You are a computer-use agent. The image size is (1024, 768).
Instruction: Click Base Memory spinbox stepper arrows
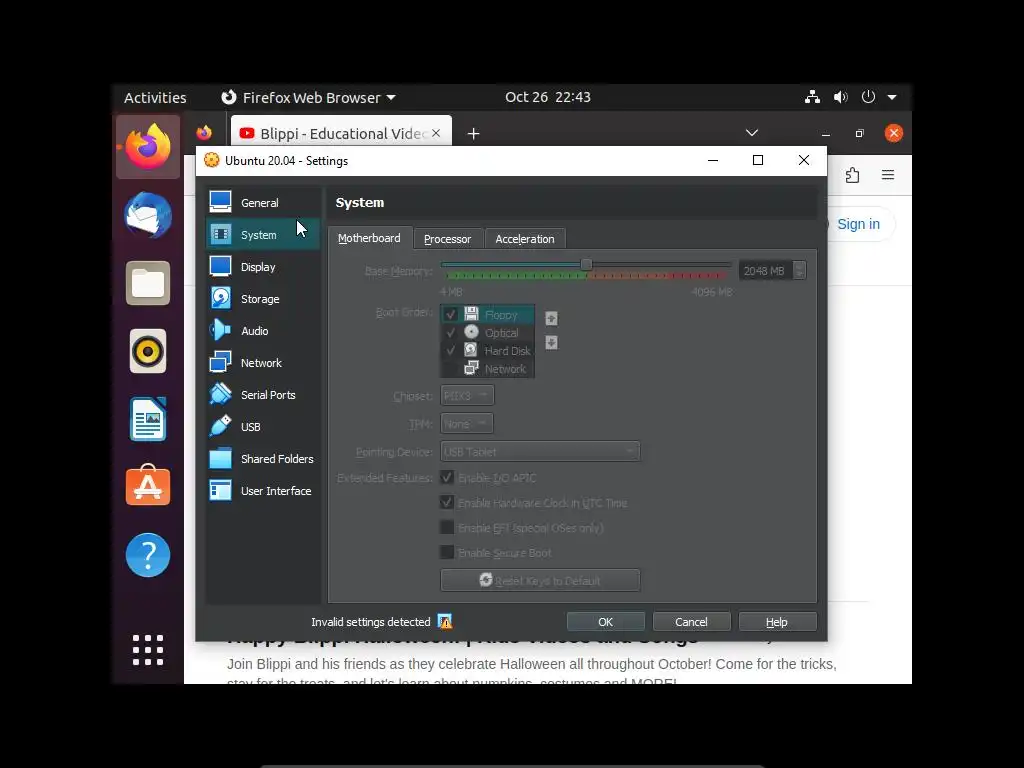pos(799,270)
